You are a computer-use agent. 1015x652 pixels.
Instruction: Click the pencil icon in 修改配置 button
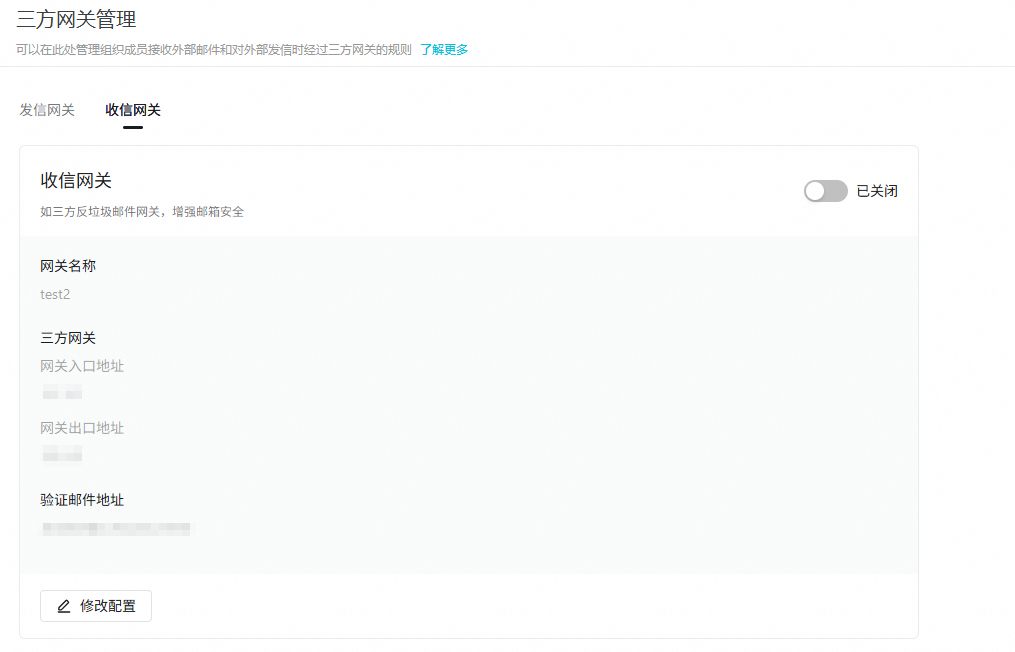click(64, 606)
